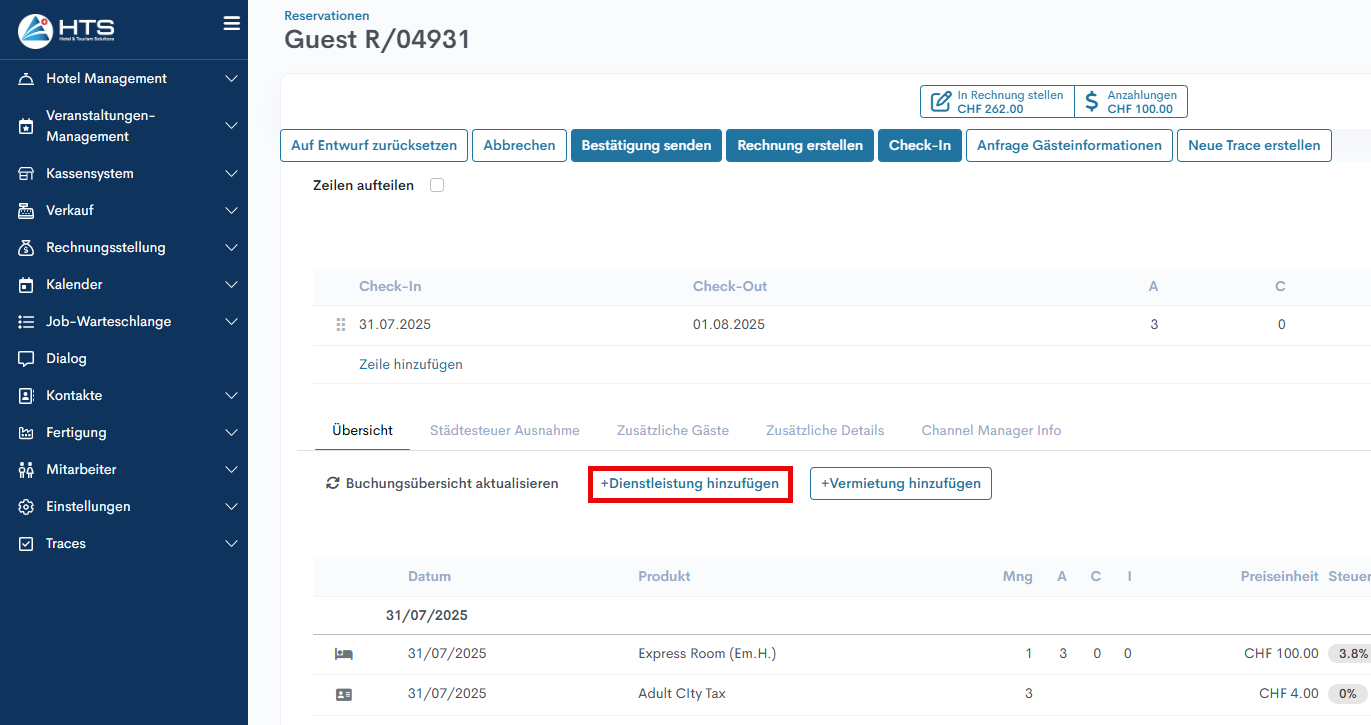Click the drag handle on the 31.07.2025 row
Screen dimensions: 1371x725
tap(340, 325)
